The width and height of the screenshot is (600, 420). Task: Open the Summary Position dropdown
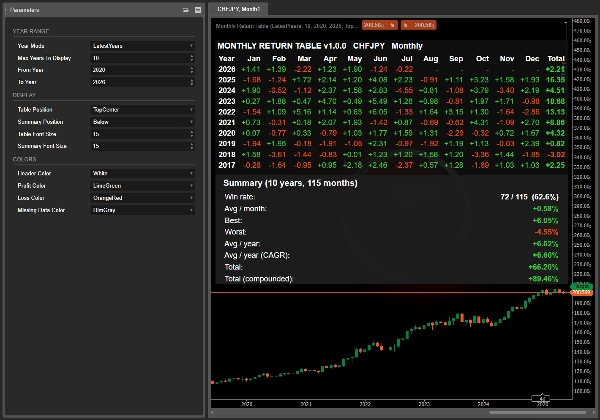pos(142,122)
